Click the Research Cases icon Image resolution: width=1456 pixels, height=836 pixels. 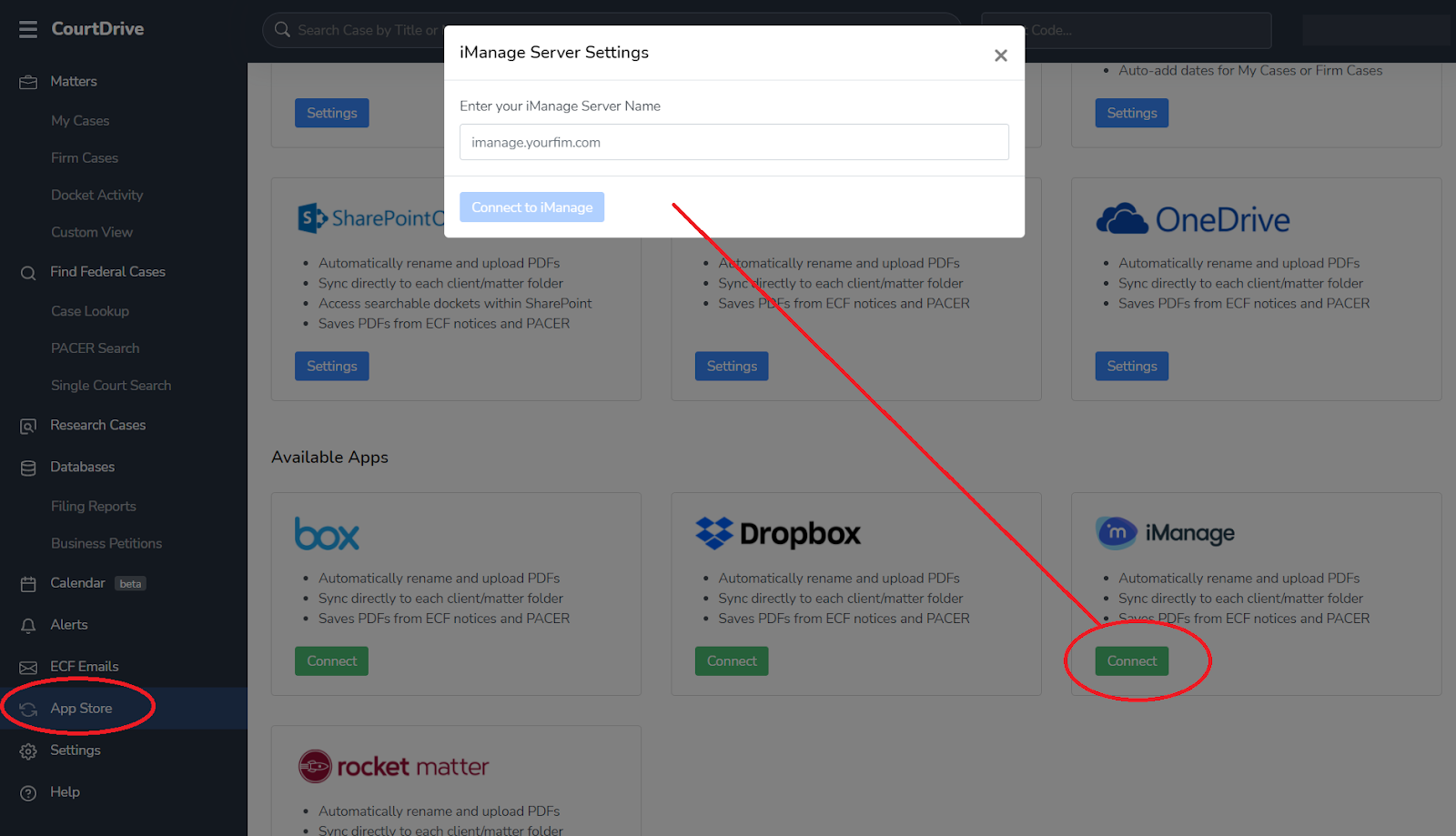(x=28, y=426)
